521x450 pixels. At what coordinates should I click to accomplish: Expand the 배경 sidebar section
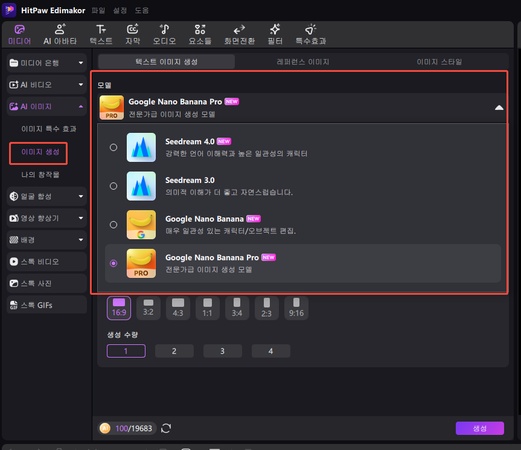coord(47,240)
